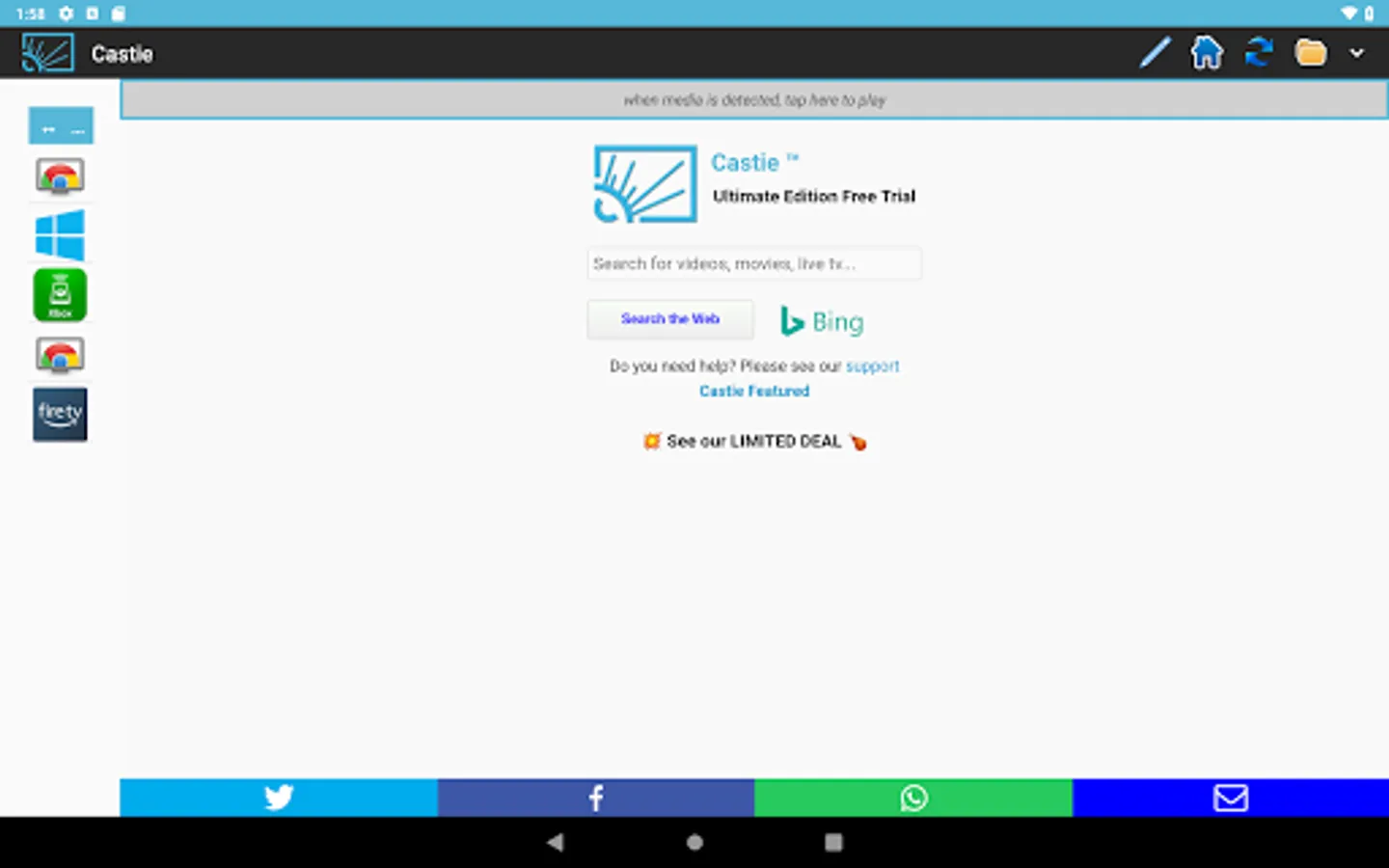Choose Chromecast icon below the Xbox icon
The height and width of the screenshot is (868, 1389).
(x=60, y=355)
